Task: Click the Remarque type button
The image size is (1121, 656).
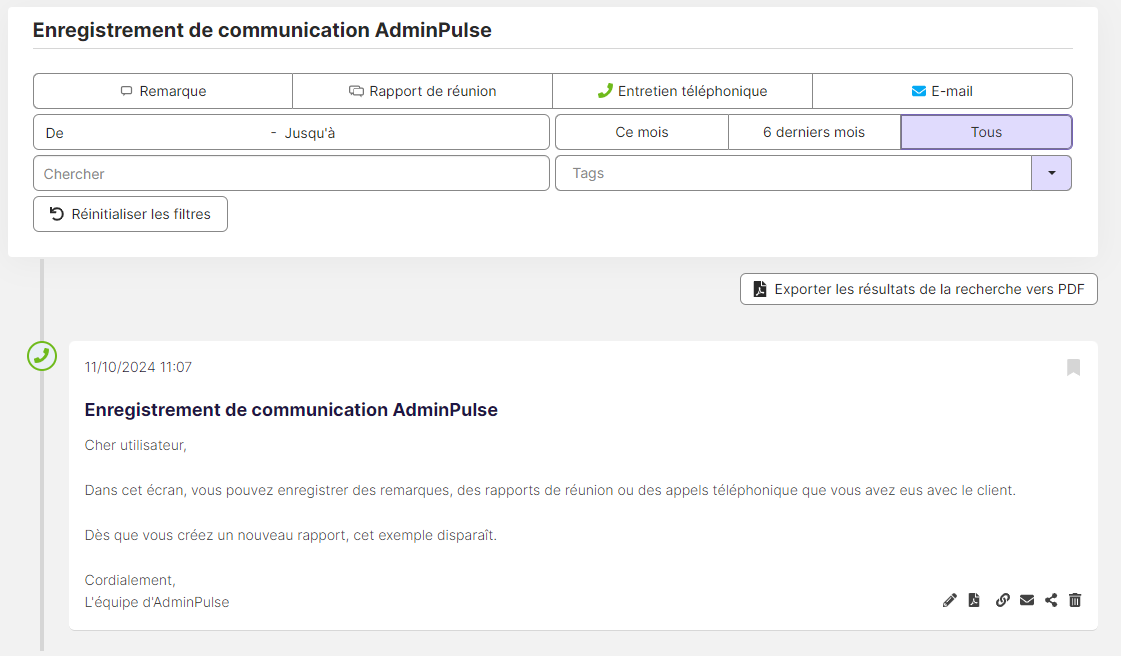Action: (163, 91)
